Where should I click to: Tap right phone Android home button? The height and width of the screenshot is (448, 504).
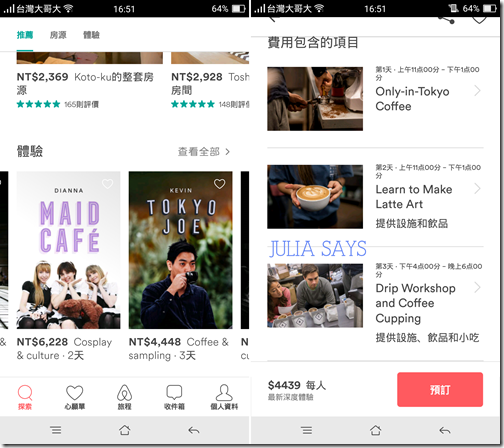point(376,430)
